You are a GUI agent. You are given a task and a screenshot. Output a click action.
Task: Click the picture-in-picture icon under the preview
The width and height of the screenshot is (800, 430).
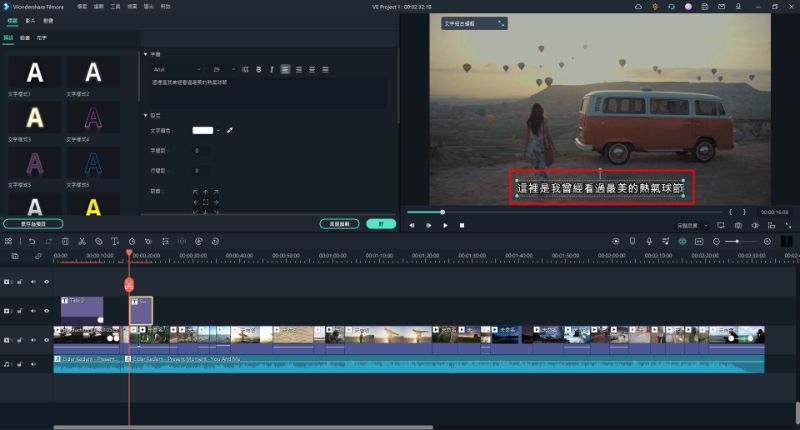pyautogui.click(x=771, y=225)
